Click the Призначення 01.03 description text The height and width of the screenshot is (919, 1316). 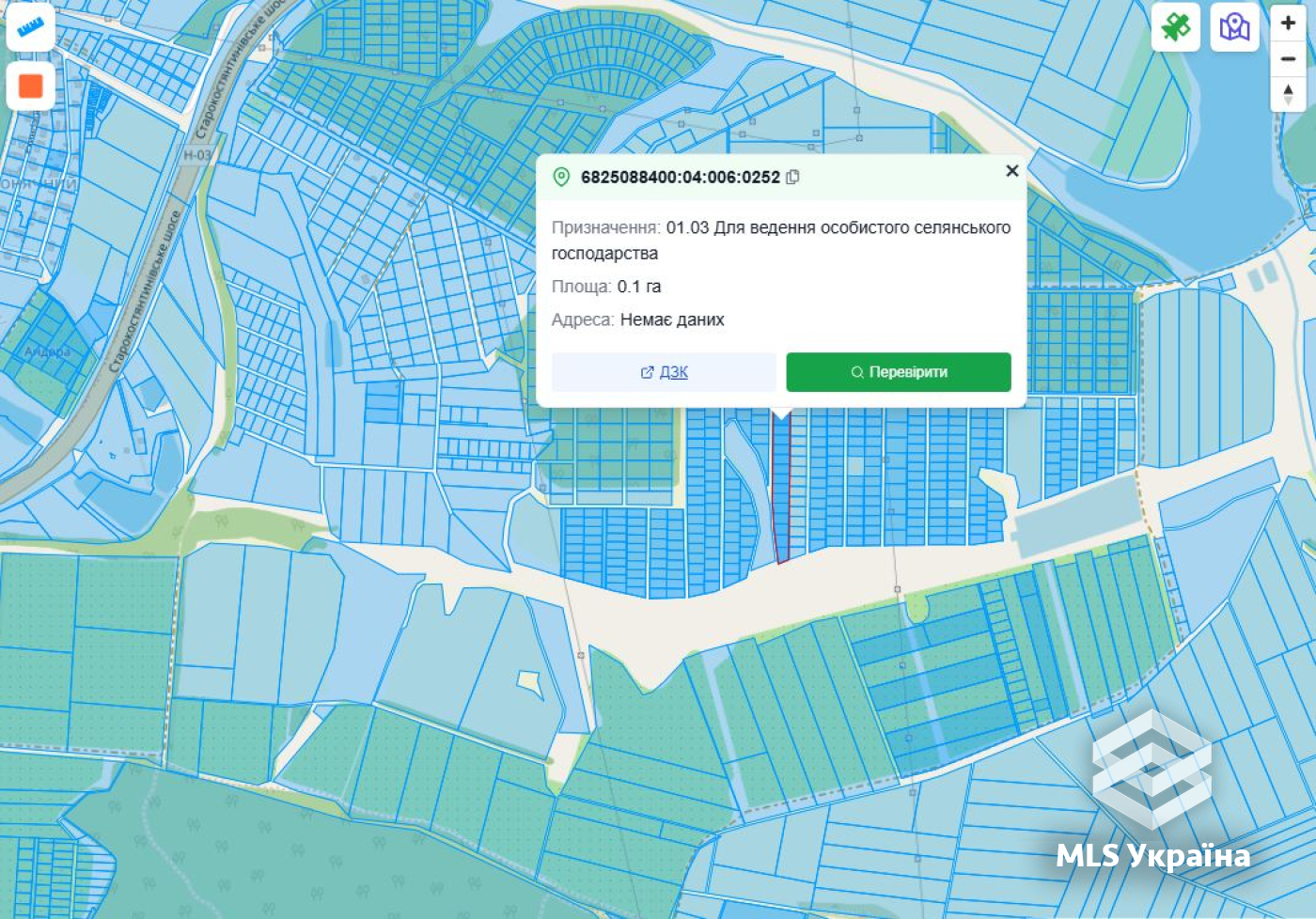(x=781, y=240)
